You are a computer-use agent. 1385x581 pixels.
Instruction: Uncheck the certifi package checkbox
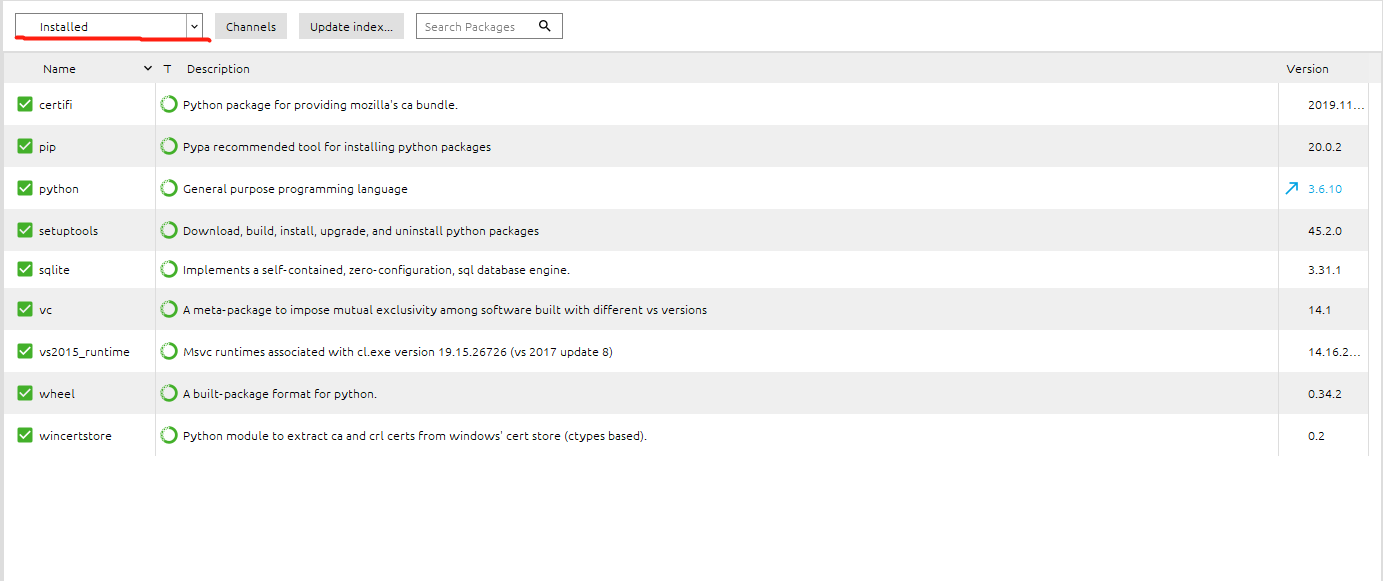pos(25,104)
